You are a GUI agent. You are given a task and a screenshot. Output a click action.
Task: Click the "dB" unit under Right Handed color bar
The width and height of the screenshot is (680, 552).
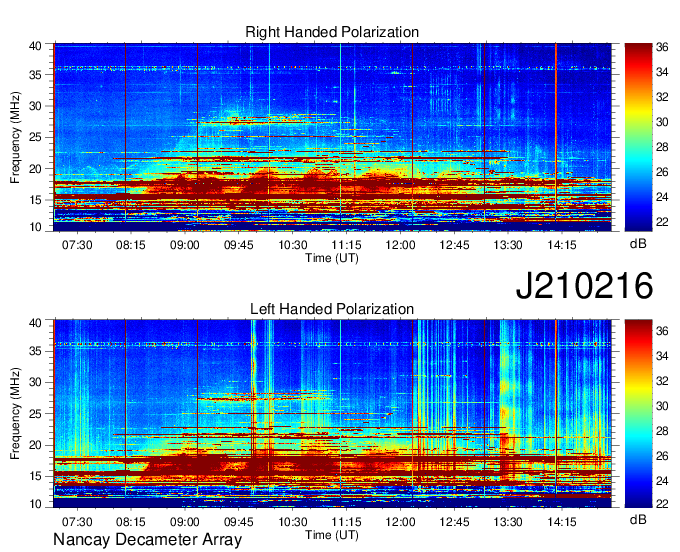638,244
